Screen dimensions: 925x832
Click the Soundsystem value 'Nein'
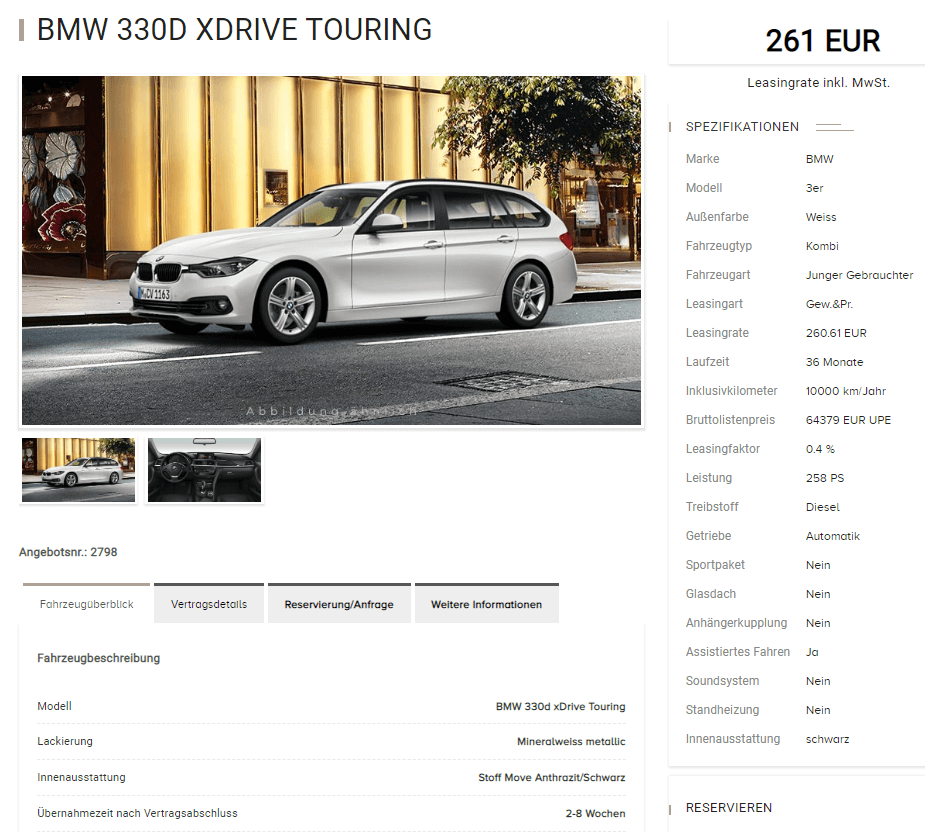coord(818,681)
